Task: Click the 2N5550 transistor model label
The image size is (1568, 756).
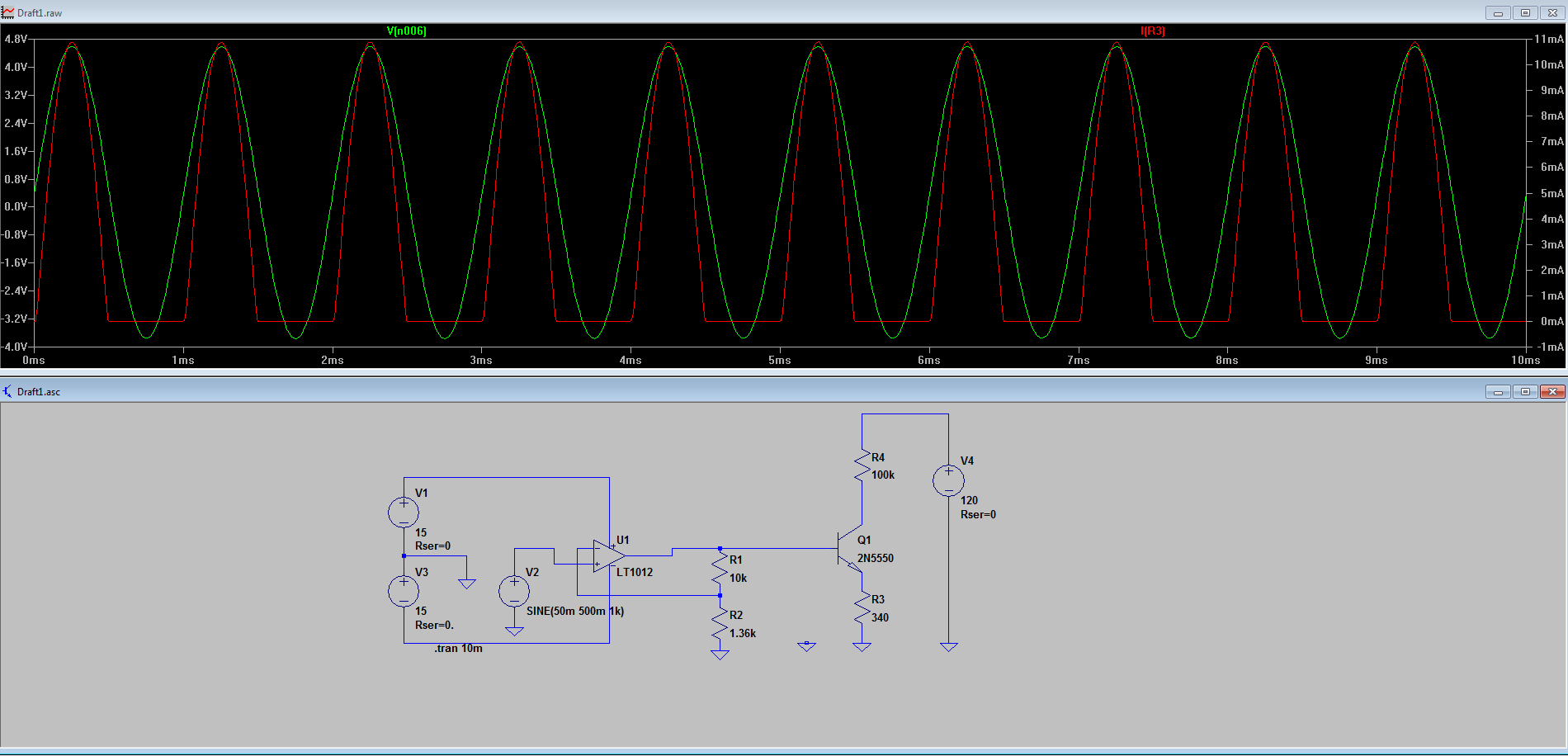Action: click(x=876, y=558)
